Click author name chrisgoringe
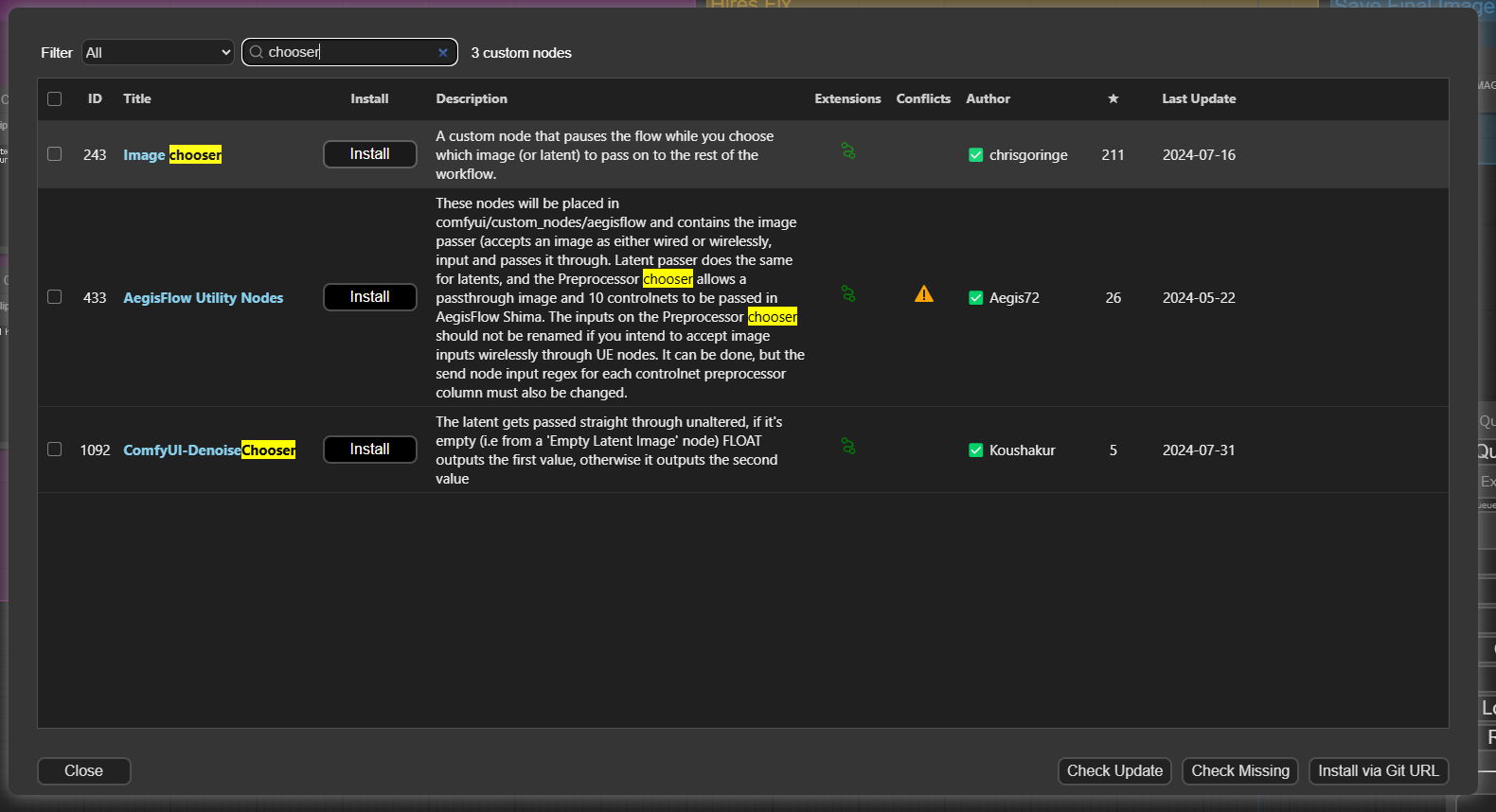Image resolution: width=1496 pixels, height=812 pixels. pyautogui.click(x=1028, y=155)
